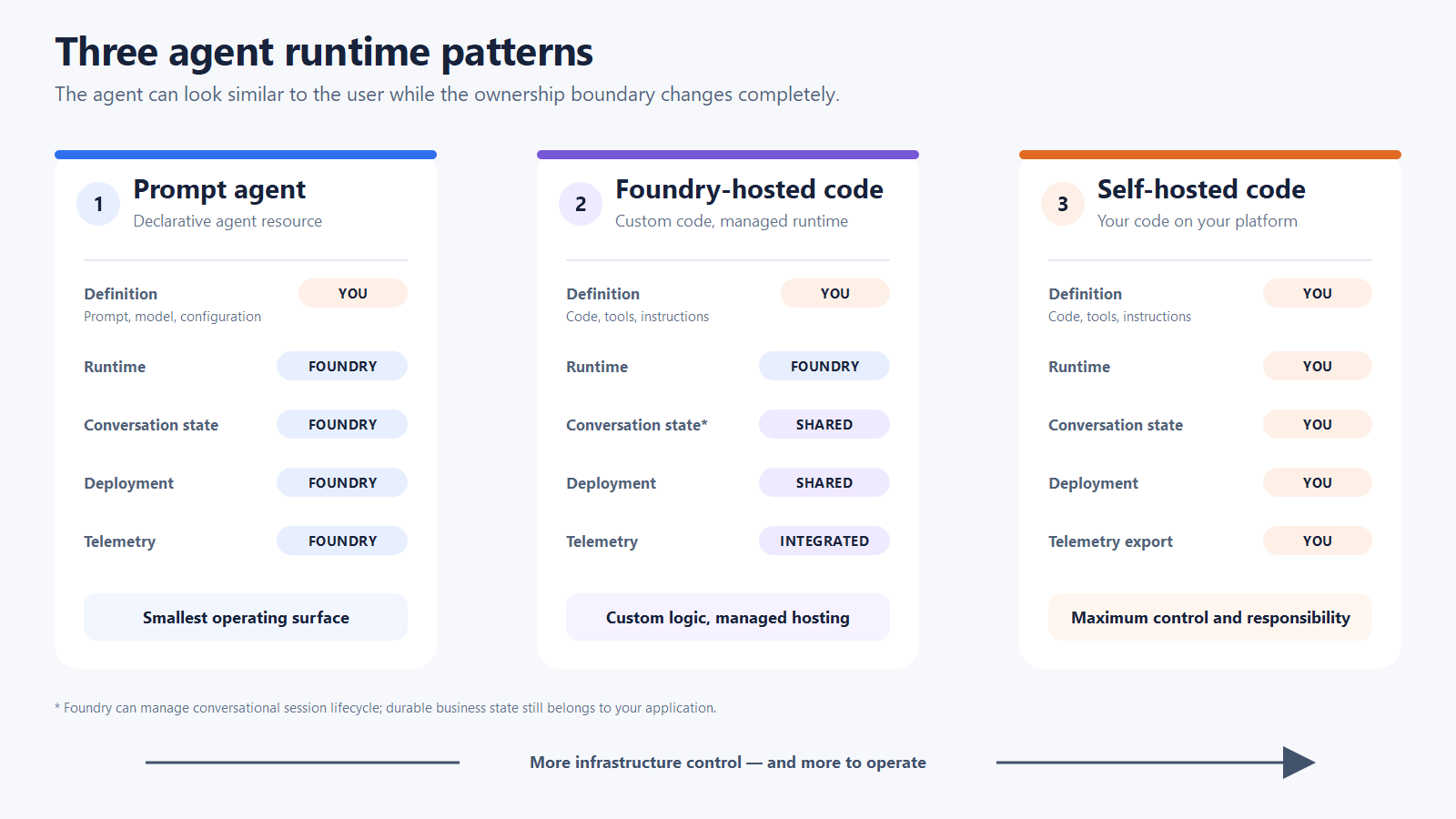Click the Definition label in the Self-hosted code card
The height and width of the screenshot is (819, 1456).
[x=1086, y=294]
